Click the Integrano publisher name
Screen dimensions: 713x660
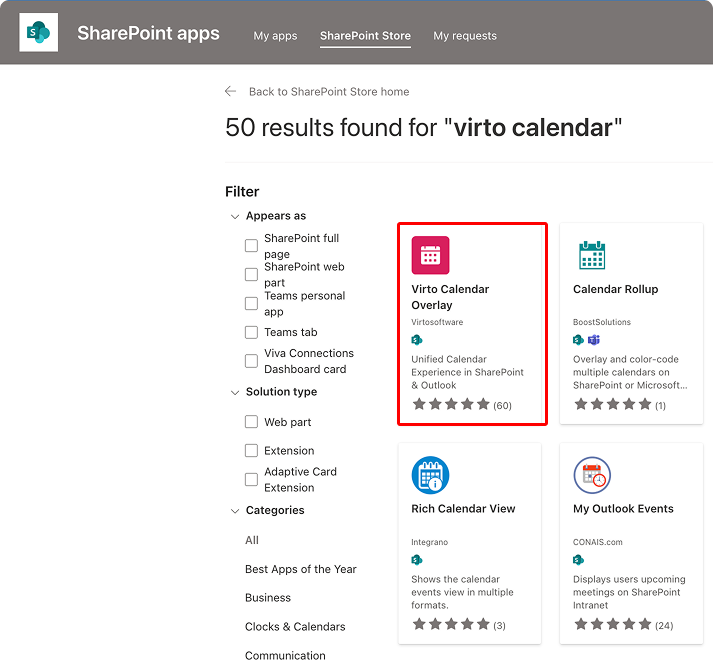(x=429, y=542)
